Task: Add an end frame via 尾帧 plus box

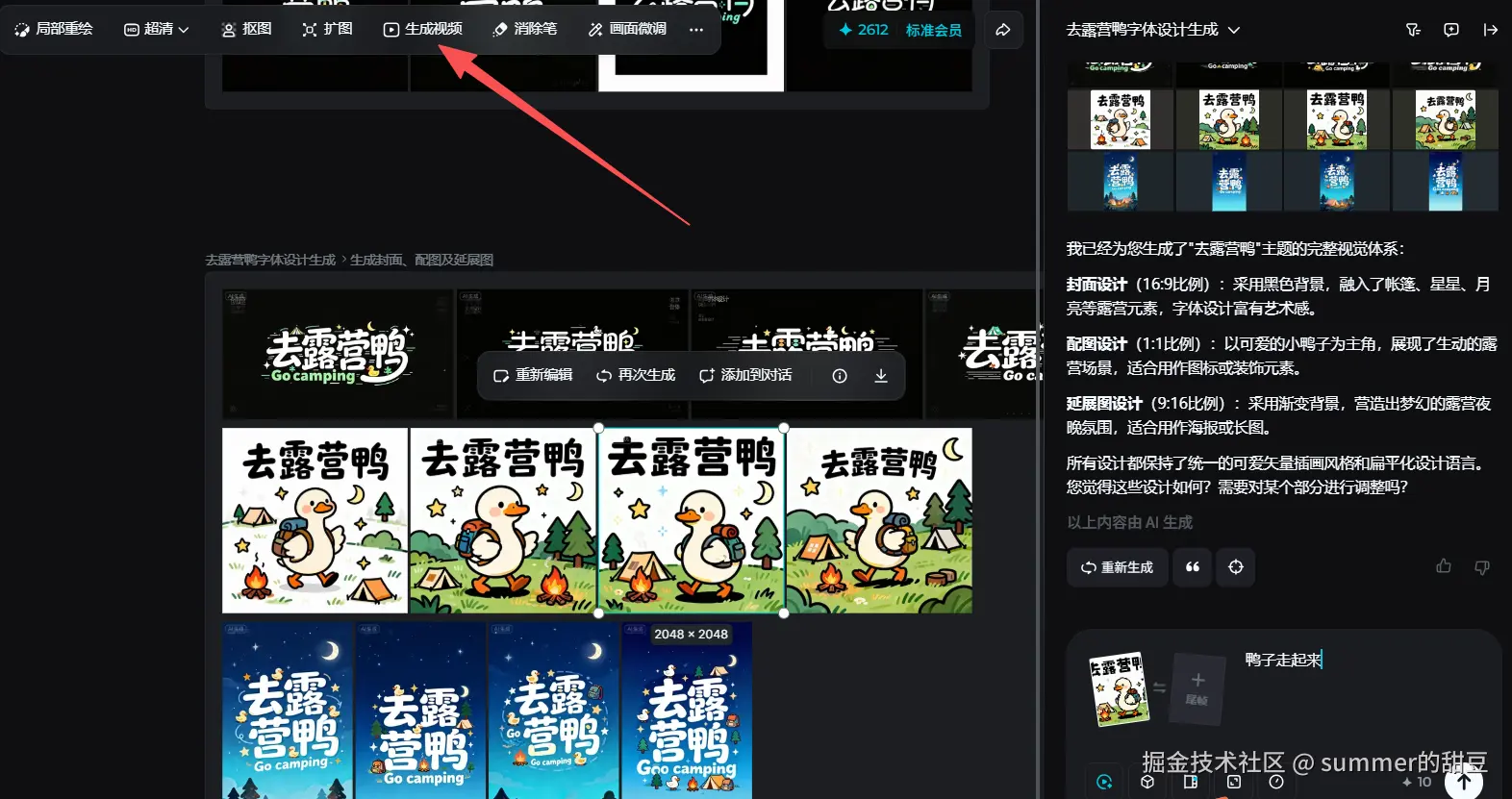Action: point(1197,689)
